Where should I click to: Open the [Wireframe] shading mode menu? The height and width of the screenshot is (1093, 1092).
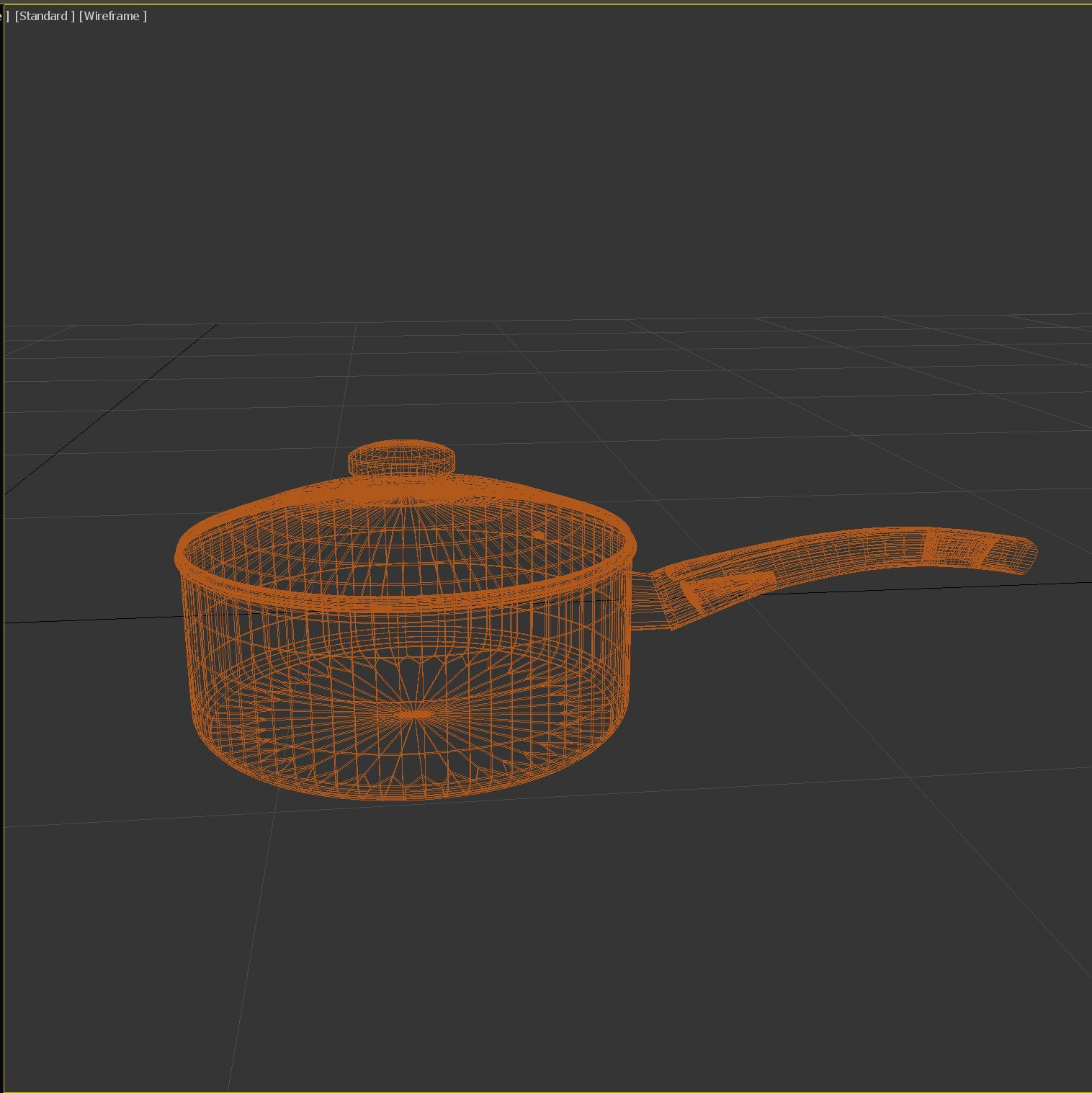[x=113, y=16]
